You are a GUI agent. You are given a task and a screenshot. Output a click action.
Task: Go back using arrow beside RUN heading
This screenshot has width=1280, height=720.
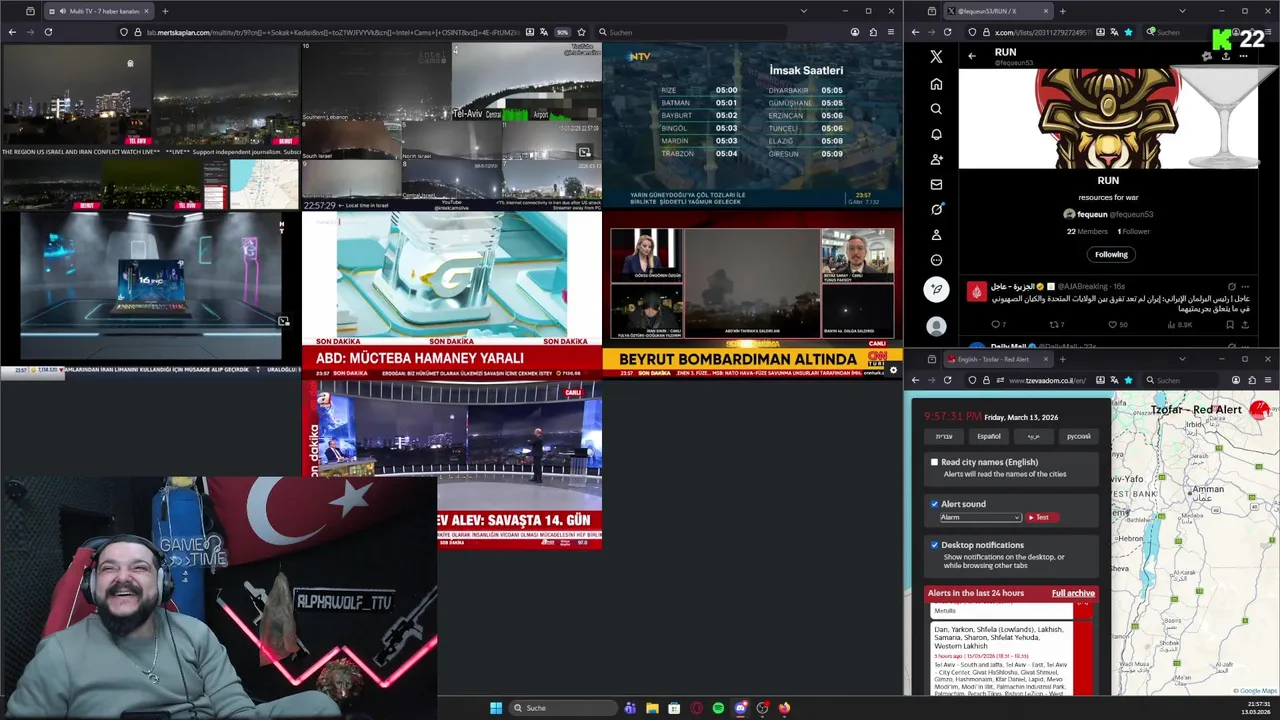click(972, 56)
